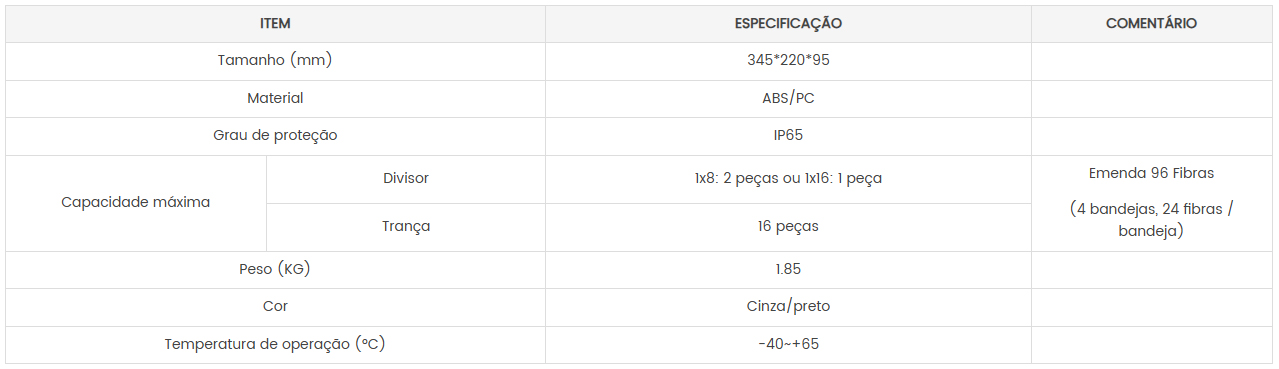Select the 1.85 weight value
This screenshot has height=369, width=1279.
pyautogui.click(x=788, y=270)
